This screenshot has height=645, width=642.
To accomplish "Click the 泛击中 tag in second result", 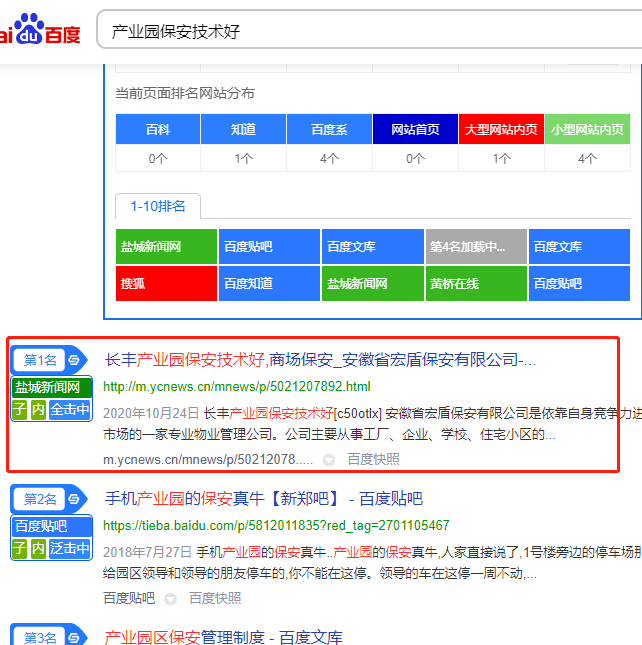I will tap(70, 549).
